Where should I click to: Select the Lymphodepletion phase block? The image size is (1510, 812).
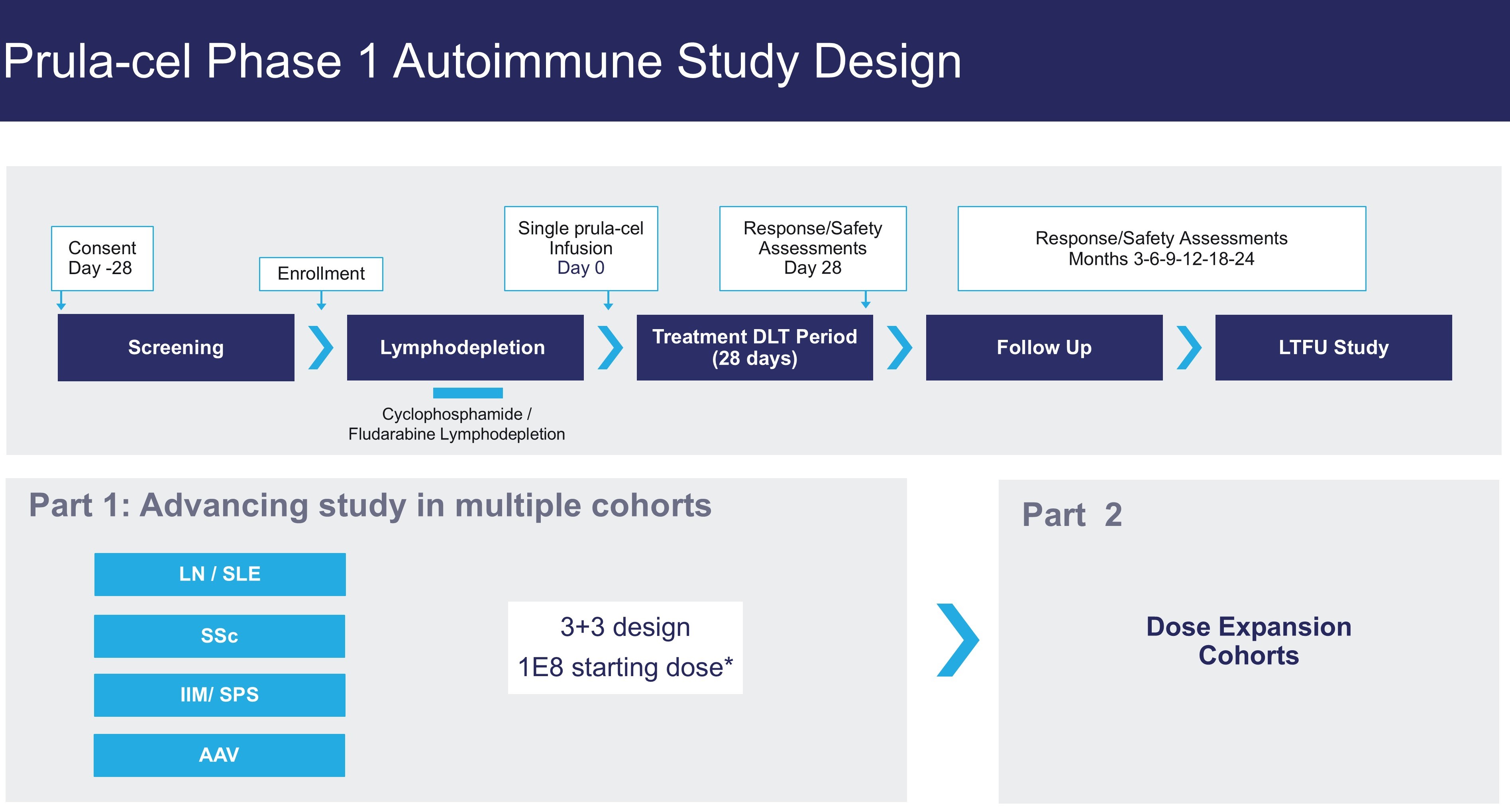coord(465,347)
